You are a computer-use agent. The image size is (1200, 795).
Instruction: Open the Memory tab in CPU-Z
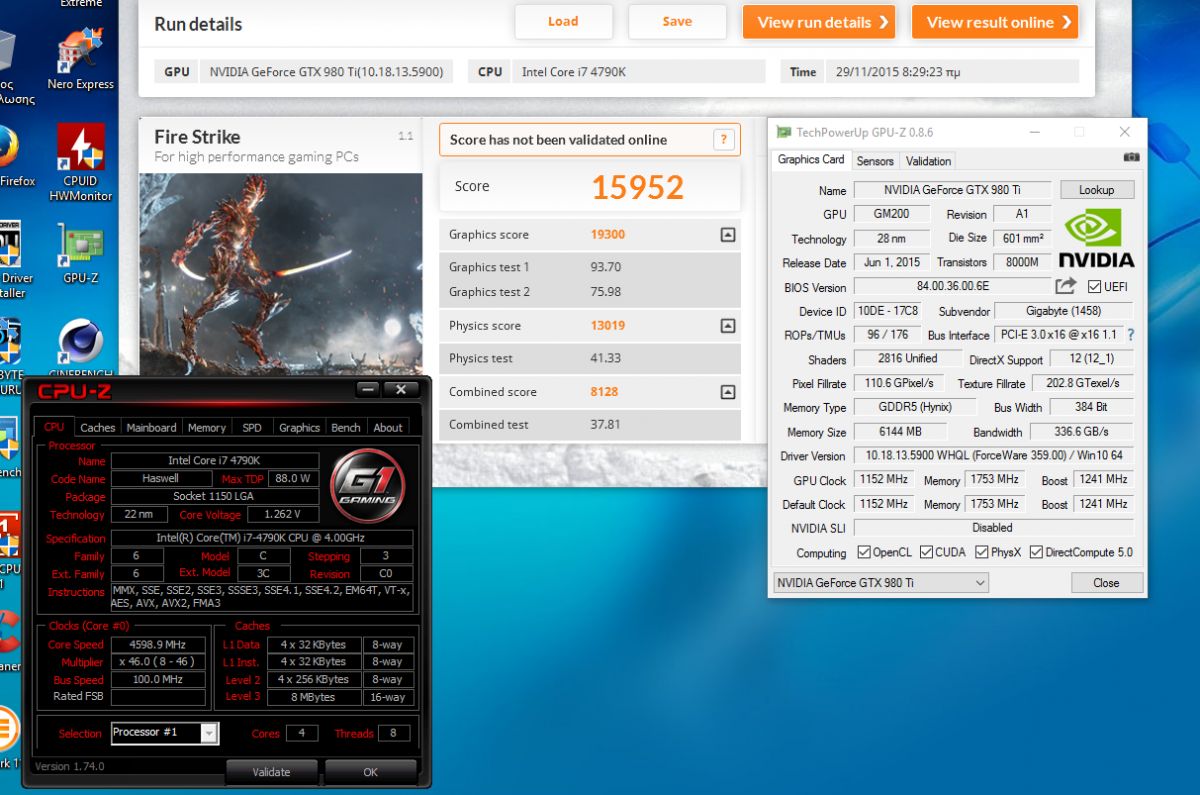click(x=207, y=427)
